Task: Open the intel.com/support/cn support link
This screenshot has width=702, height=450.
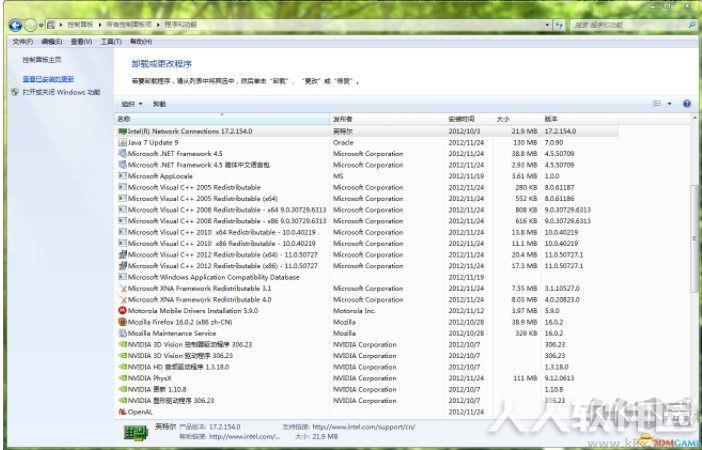Action: 364,427
